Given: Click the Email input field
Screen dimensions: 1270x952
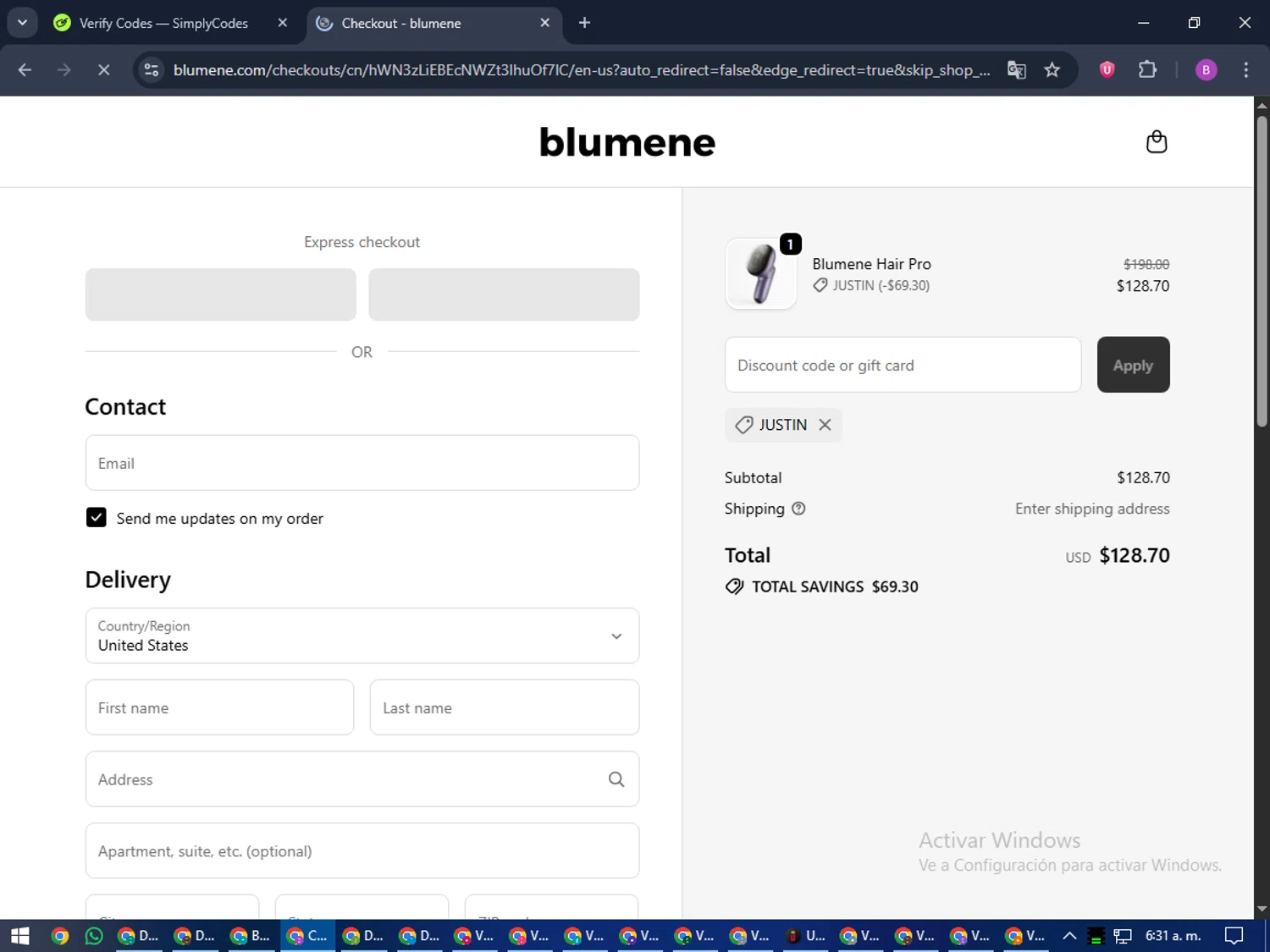Looking at the screenshot, I should 362,463.
